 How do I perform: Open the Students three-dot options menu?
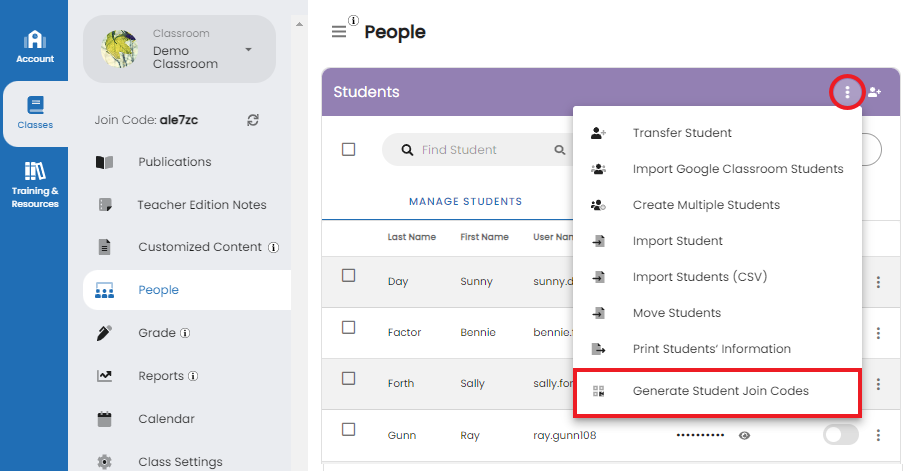point(847,92)
